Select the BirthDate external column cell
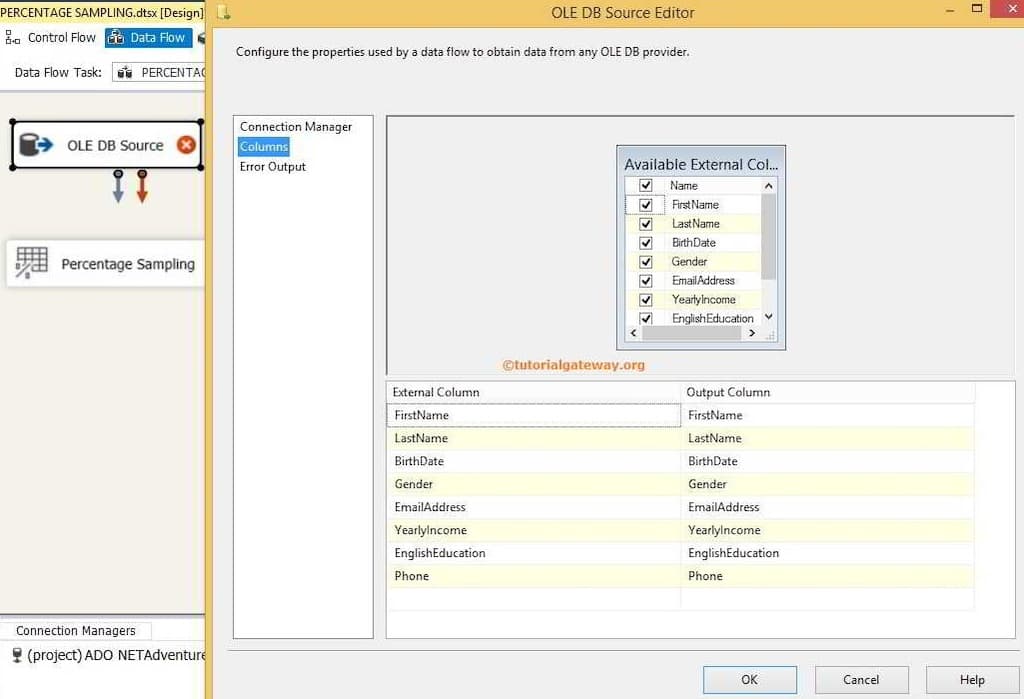1024x699 pixels. click(534, 461)
